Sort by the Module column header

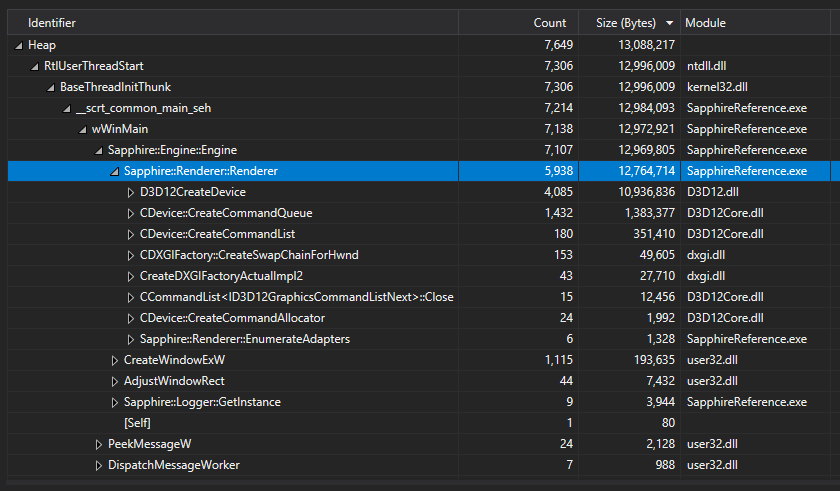706,22
